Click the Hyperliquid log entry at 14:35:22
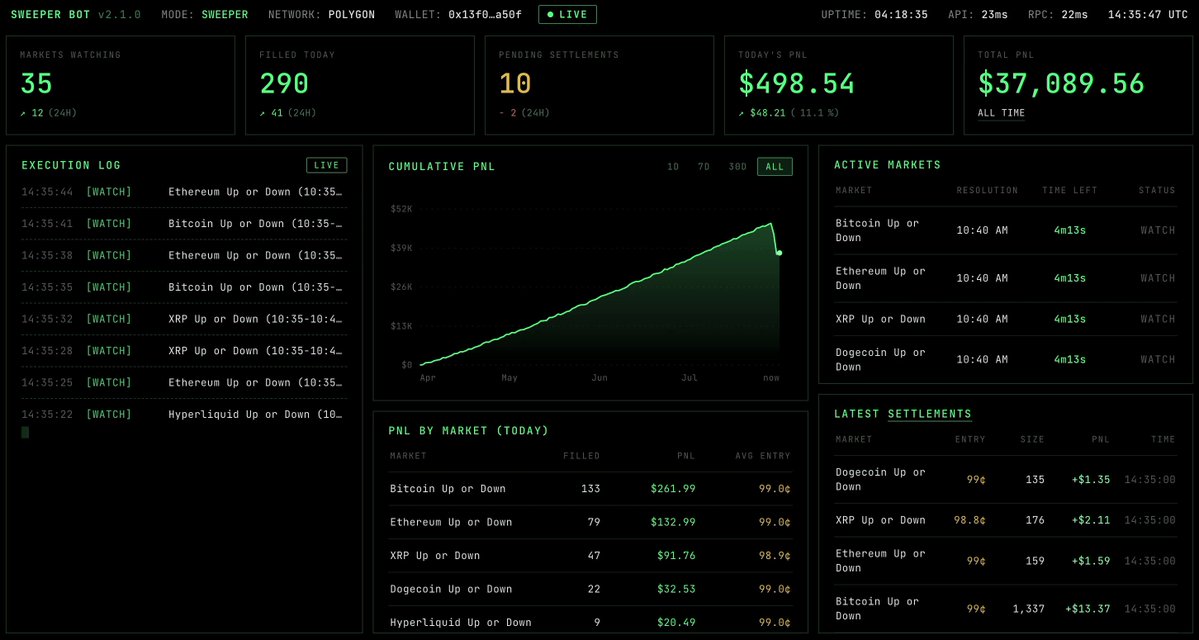This screenshot has height=640, width=1199. pos(184,414)
